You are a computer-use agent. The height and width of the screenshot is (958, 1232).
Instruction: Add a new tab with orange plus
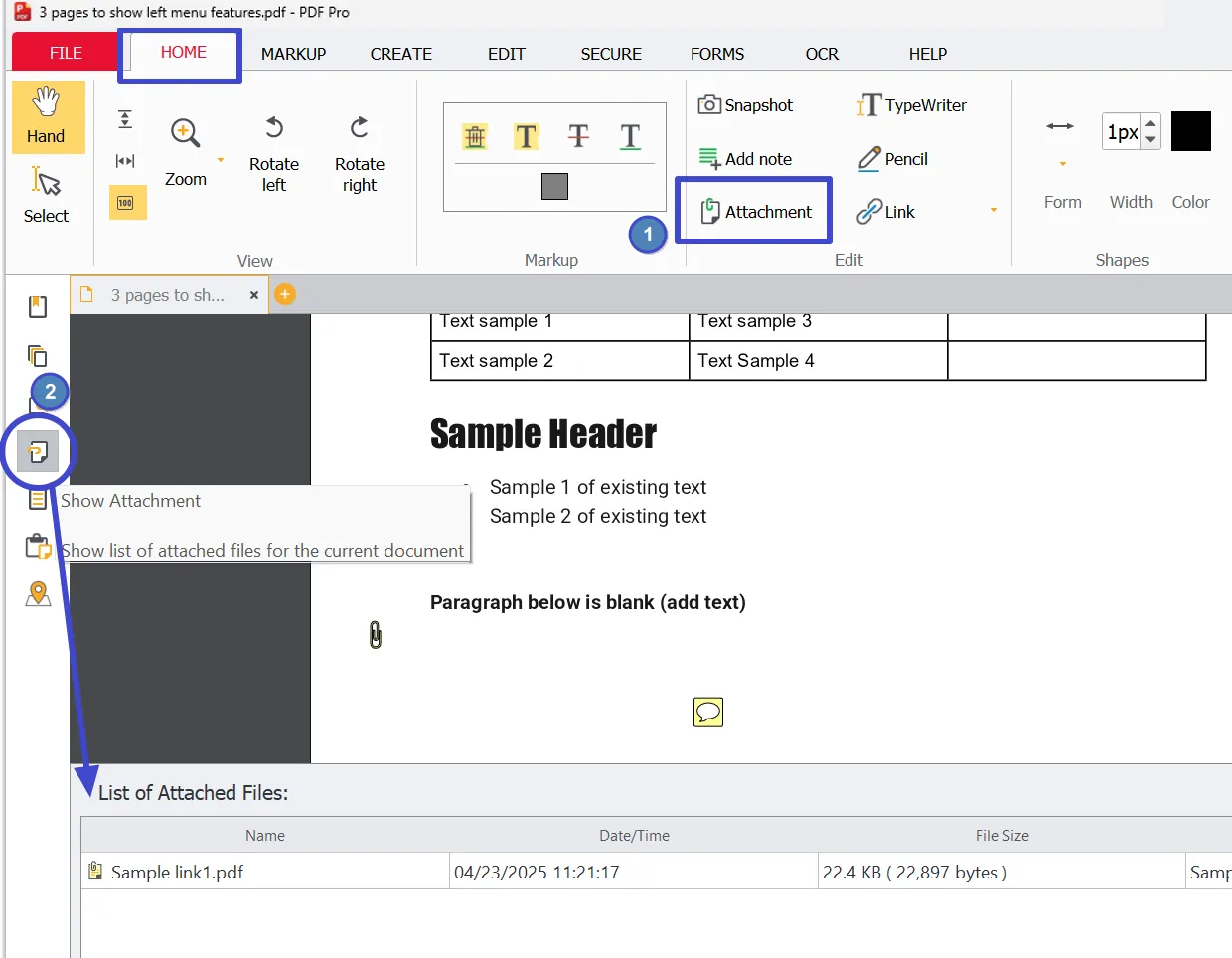pyautogui.click(x=285, y=294)
